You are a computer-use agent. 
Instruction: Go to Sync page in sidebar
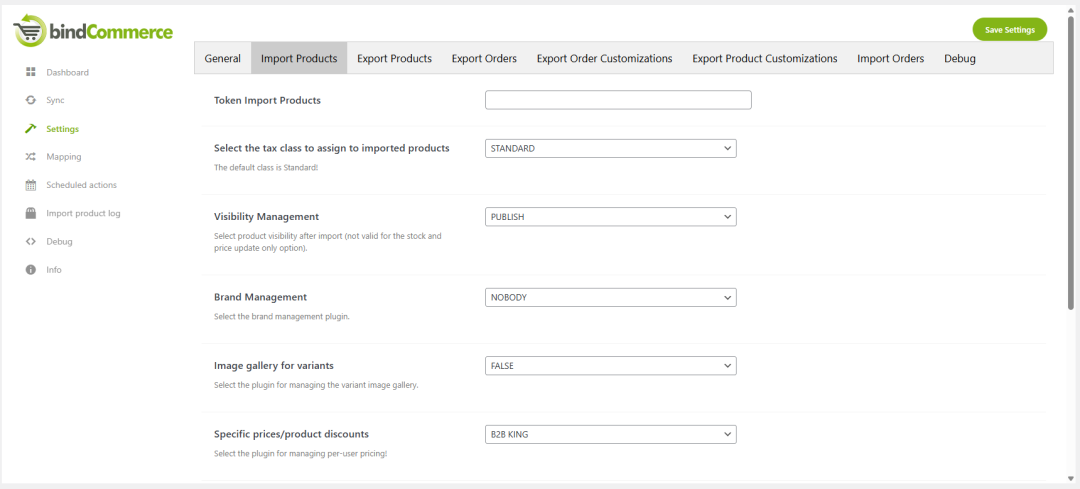pyautogui.click(x=55, y=100)
